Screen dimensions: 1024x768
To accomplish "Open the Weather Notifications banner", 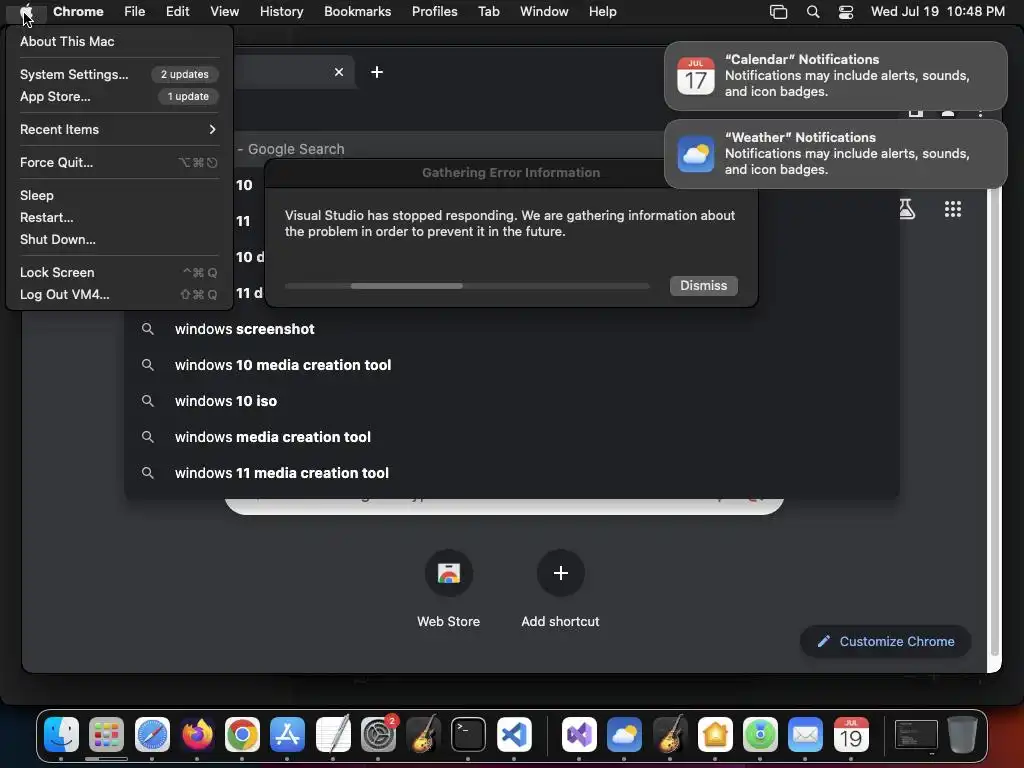I will [835, 153].
